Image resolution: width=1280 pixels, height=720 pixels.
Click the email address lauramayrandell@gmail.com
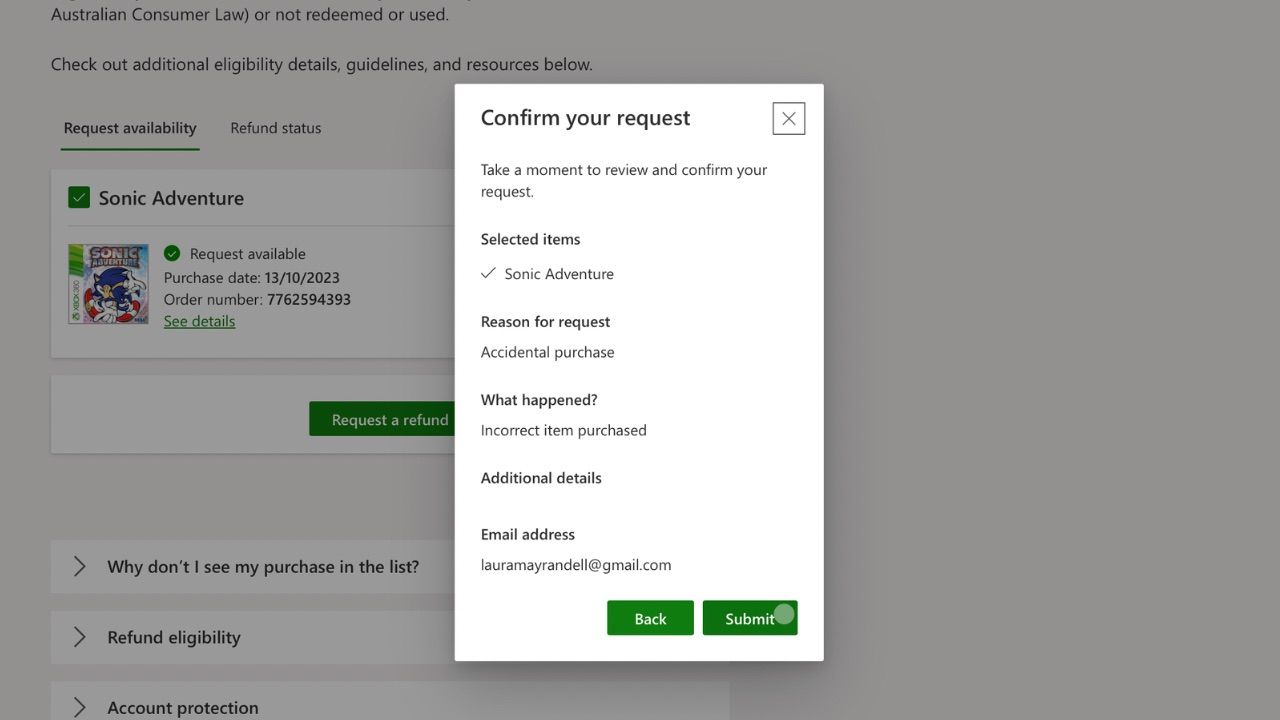tap(576, 565)
